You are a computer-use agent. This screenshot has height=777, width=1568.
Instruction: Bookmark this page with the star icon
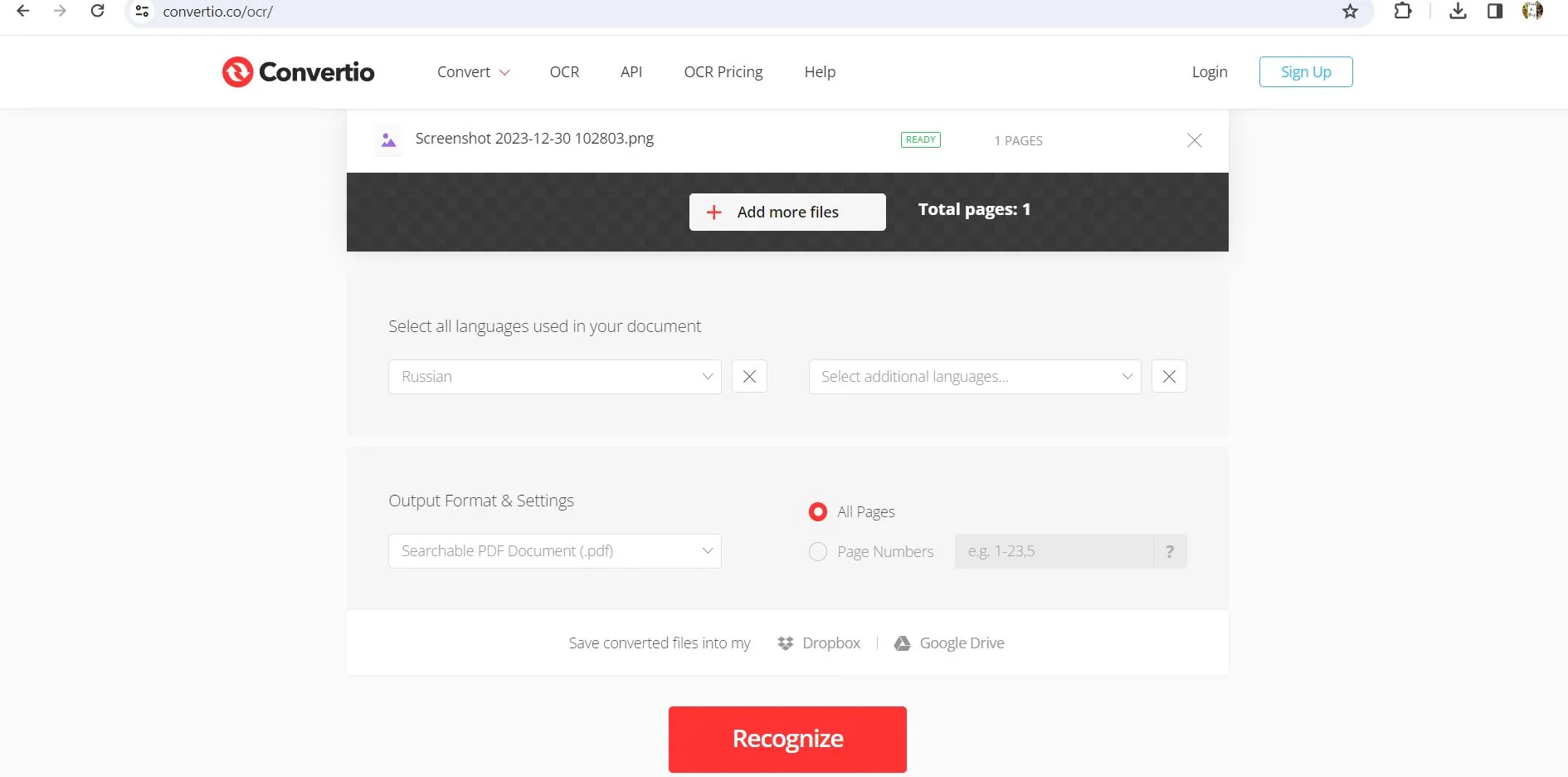click(1350, 12)
